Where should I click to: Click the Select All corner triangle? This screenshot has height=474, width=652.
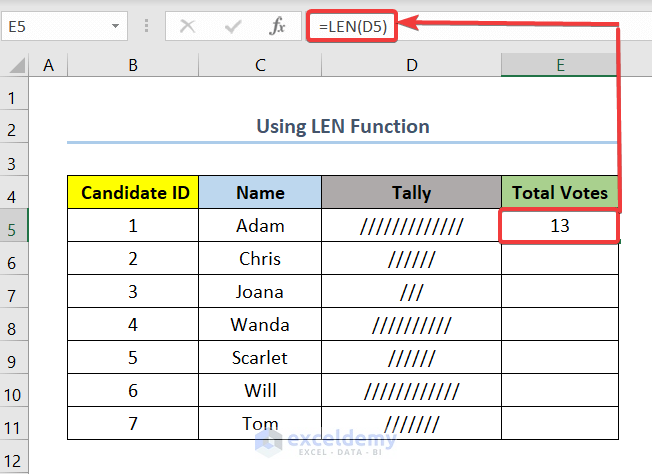(16, 66)
